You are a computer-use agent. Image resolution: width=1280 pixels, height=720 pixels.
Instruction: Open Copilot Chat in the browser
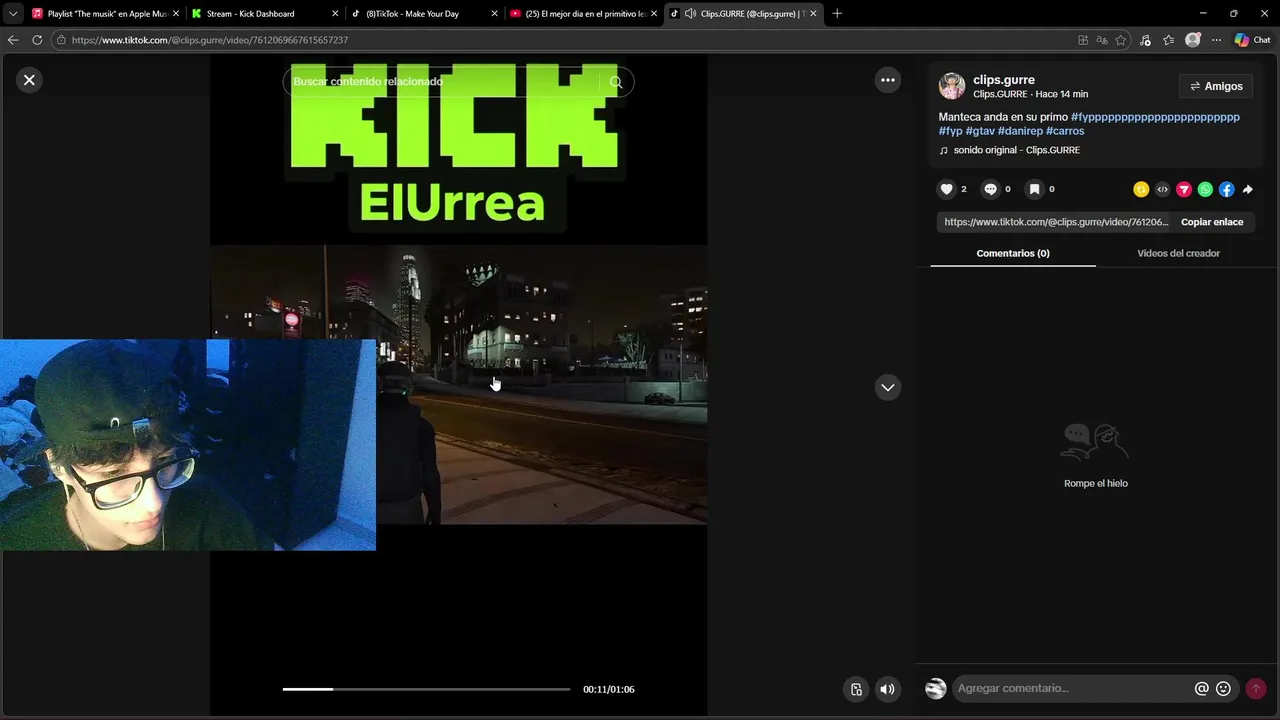tap(1253, 40)
